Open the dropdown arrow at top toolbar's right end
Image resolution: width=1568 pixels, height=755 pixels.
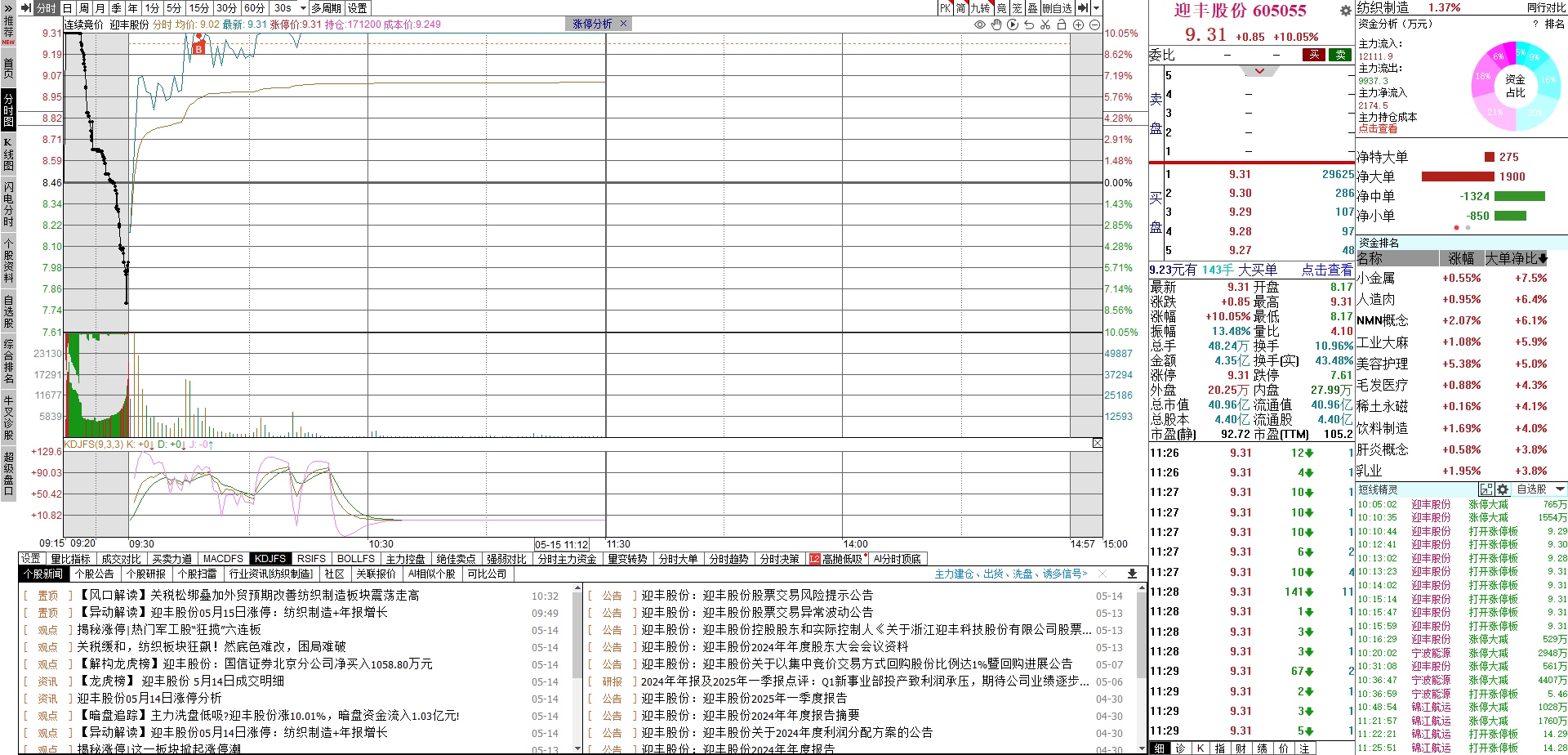[x=1096, y=8]
